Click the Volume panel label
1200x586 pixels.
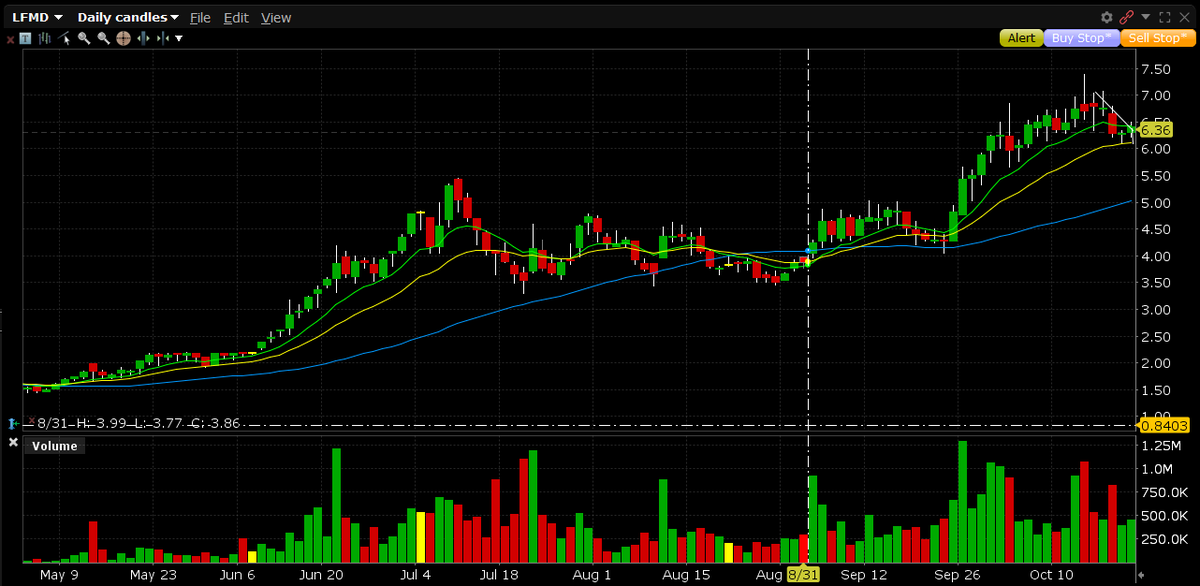55,446
